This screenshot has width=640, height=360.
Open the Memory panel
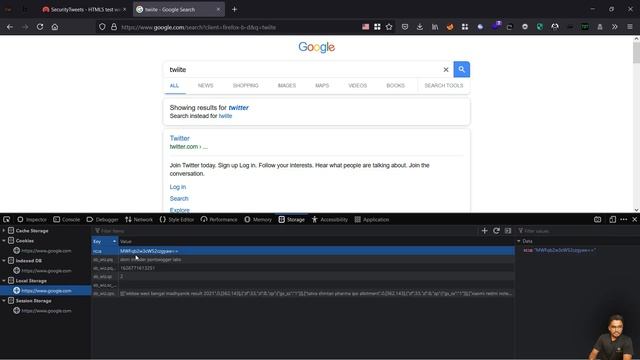coord(258,220)
